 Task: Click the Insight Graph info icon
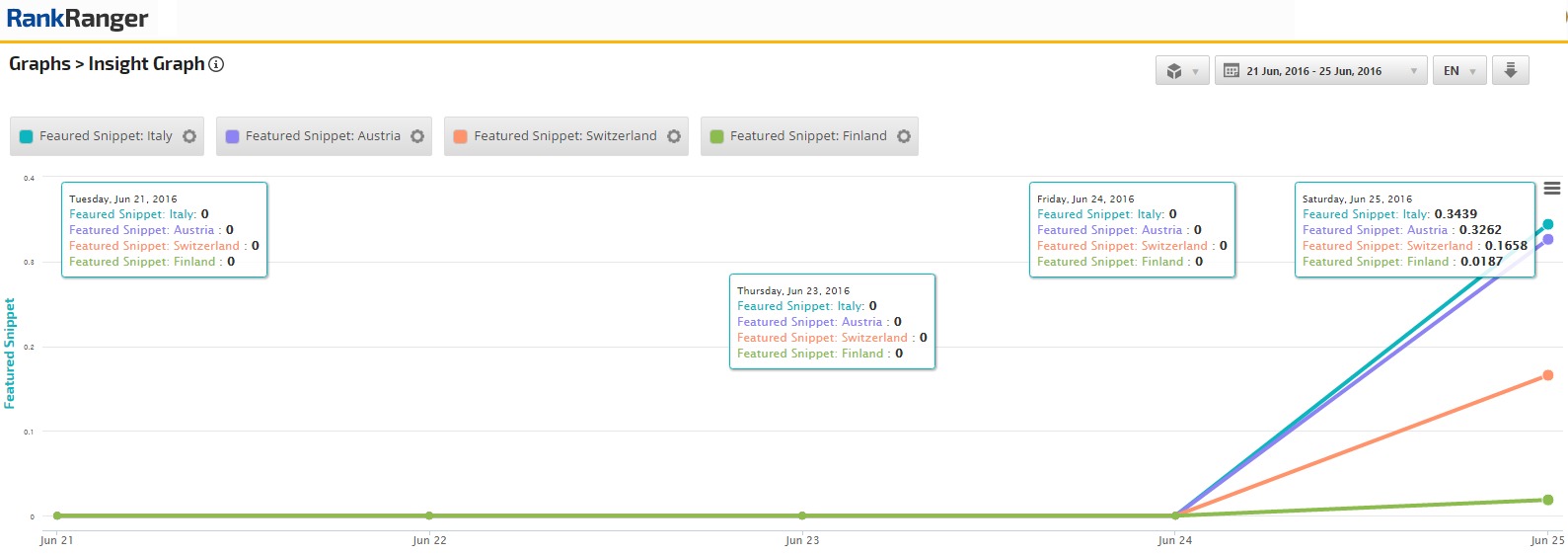216,64
